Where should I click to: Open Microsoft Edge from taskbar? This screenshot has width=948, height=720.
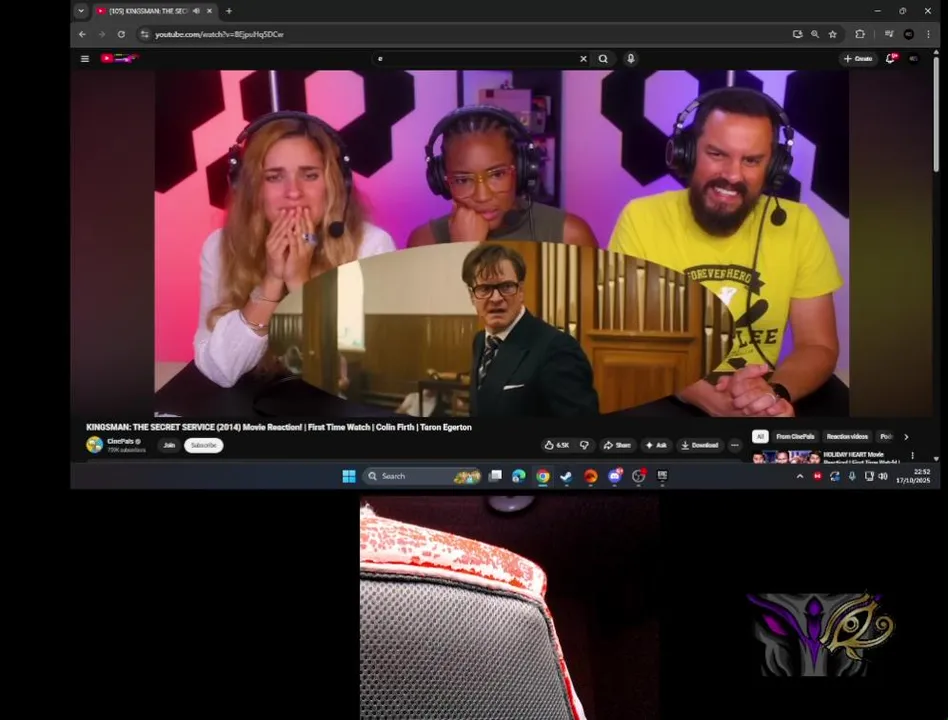click(x=519, y=476)
